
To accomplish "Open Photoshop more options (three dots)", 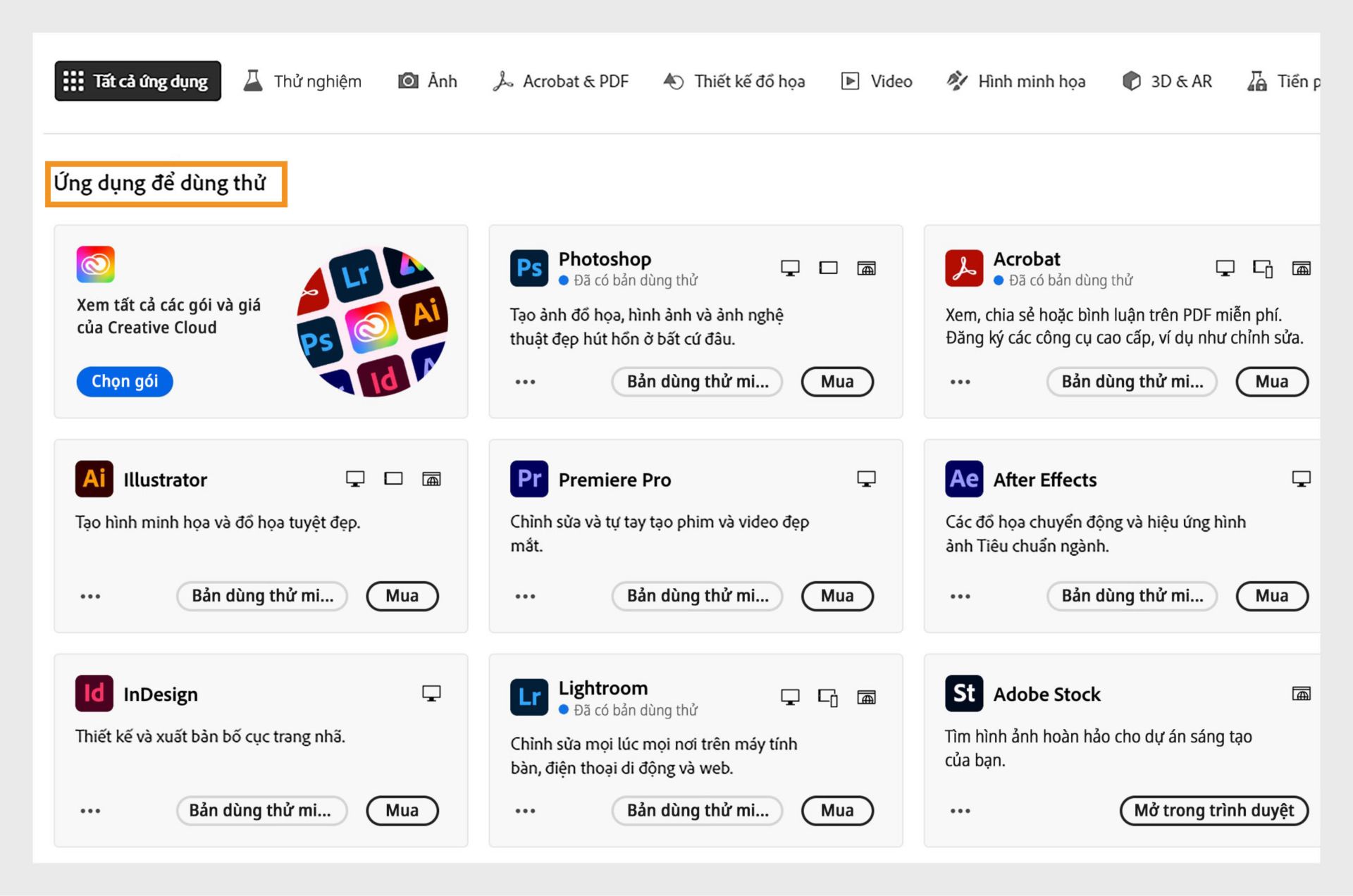I will pyautogui.click(x=525, y=382).
